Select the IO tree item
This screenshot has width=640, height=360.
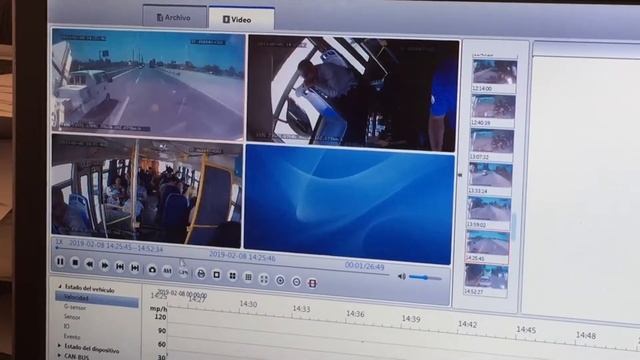(67, 326)
